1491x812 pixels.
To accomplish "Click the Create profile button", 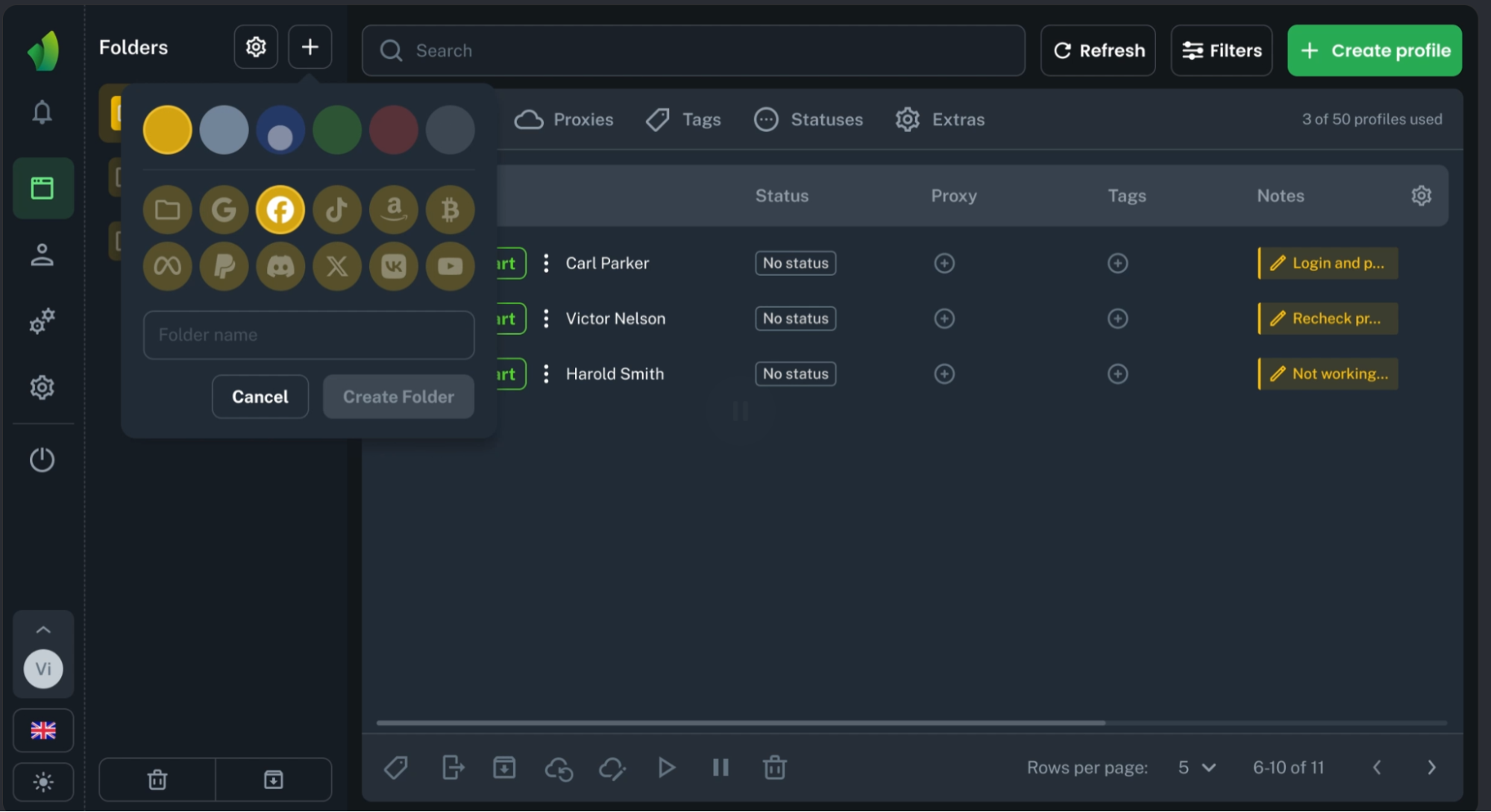I will click(x=1375, y=51).
